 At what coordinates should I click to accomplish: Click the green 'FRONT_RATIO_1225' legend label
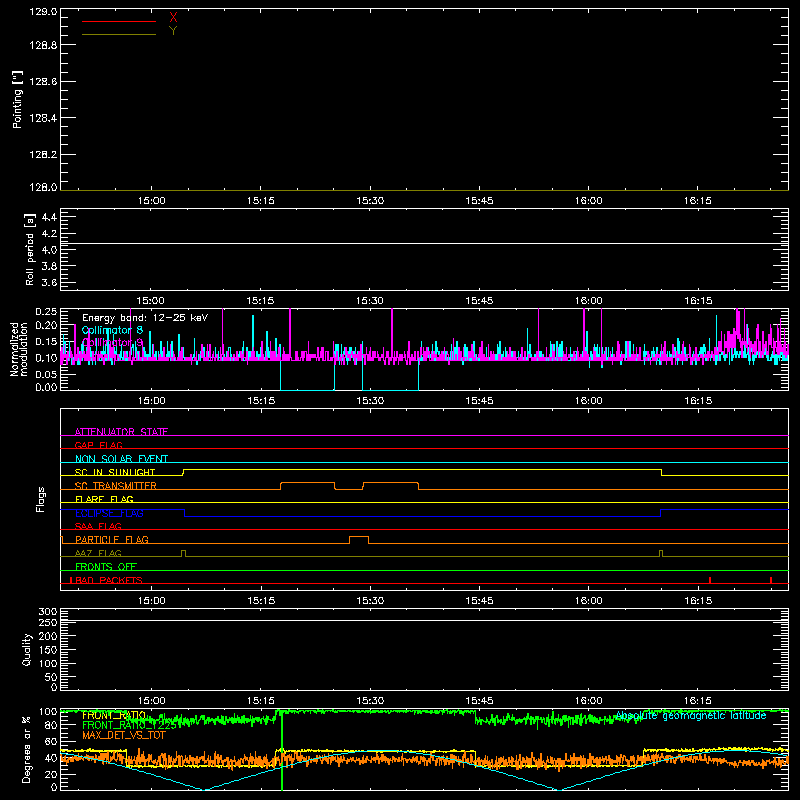click(129, 725)
